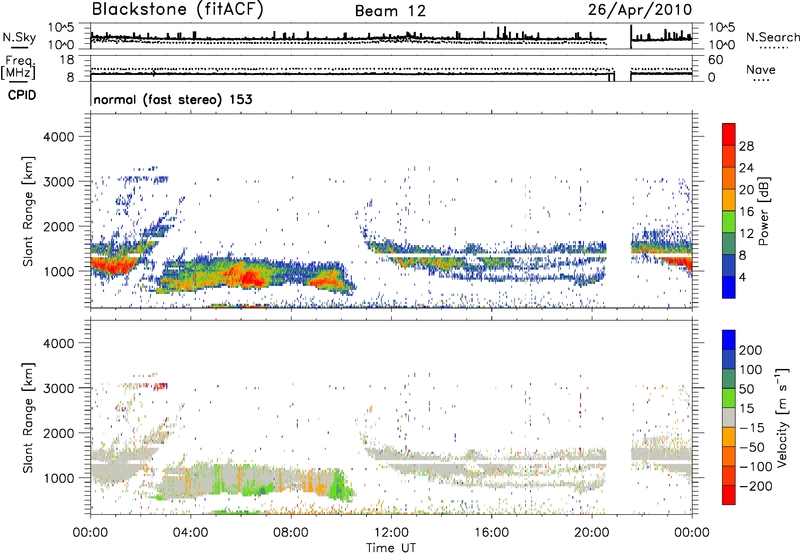The height and width of the screenshot is (554, 800).
Task: Click the power panel 'Slant Range [km]' label
Action: click(28, 211)
